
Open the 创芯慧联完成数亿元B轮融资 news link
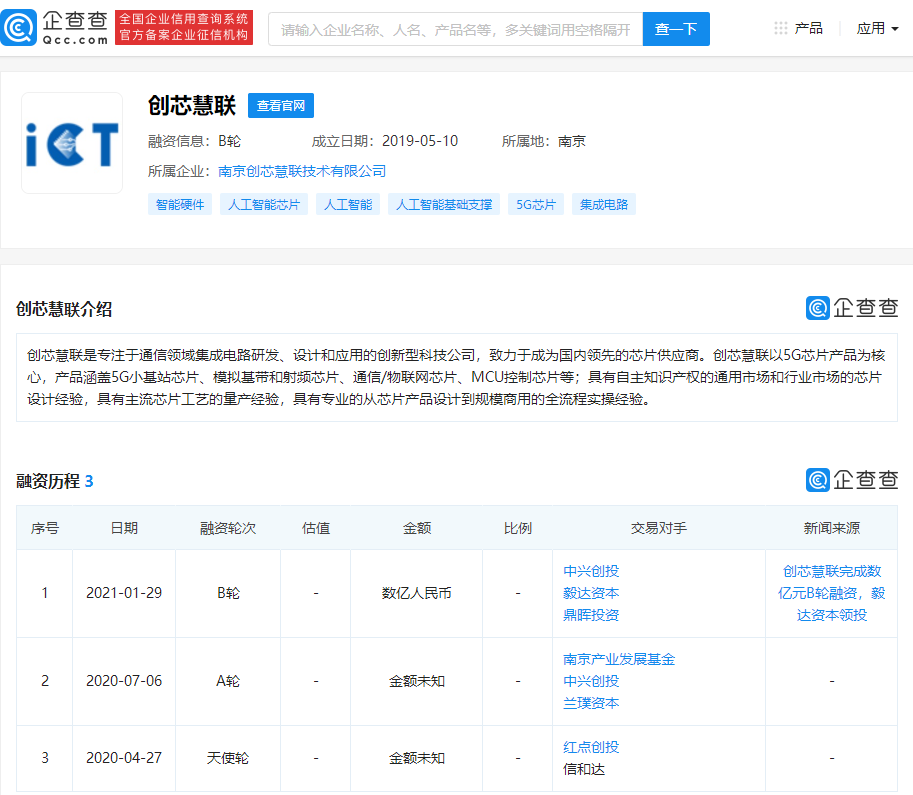point(831,593)
